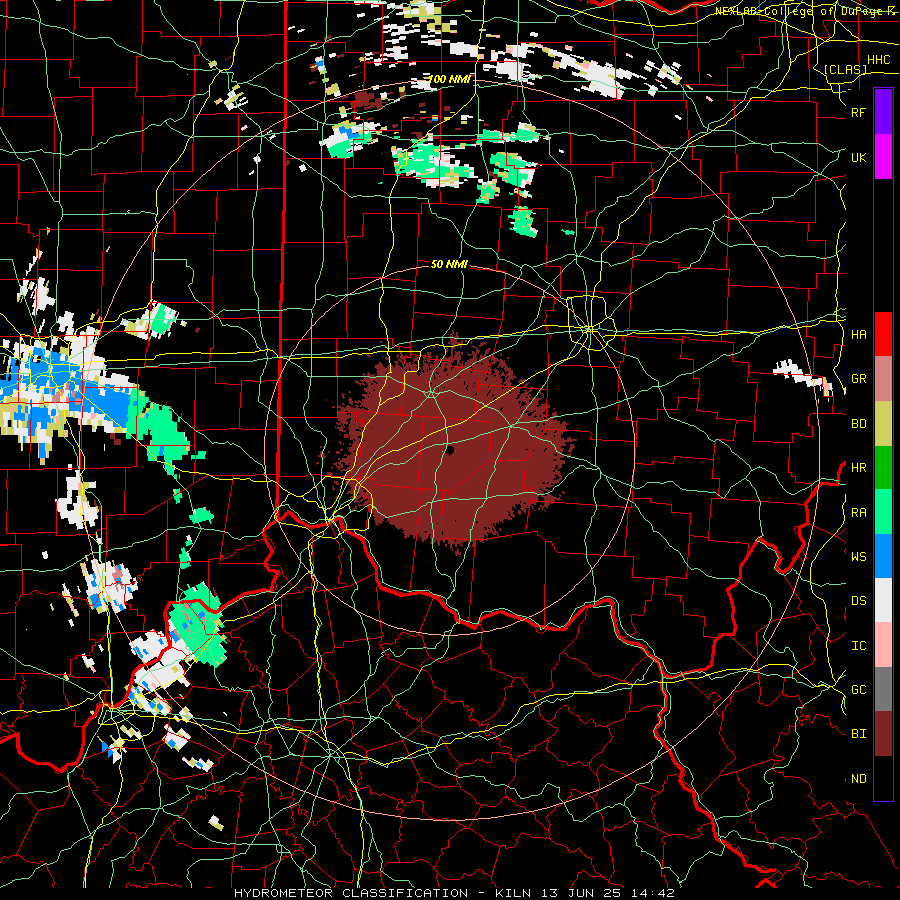Click the "[CLAS]" label above the legend
This screenshot has height=900, width=900.
point(845,69)
